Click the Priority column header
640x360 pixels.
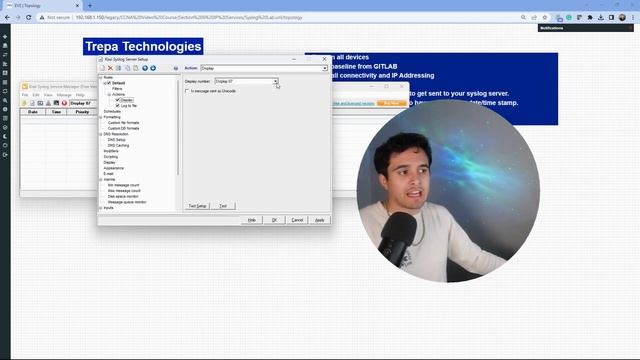(x=82, y=112)
